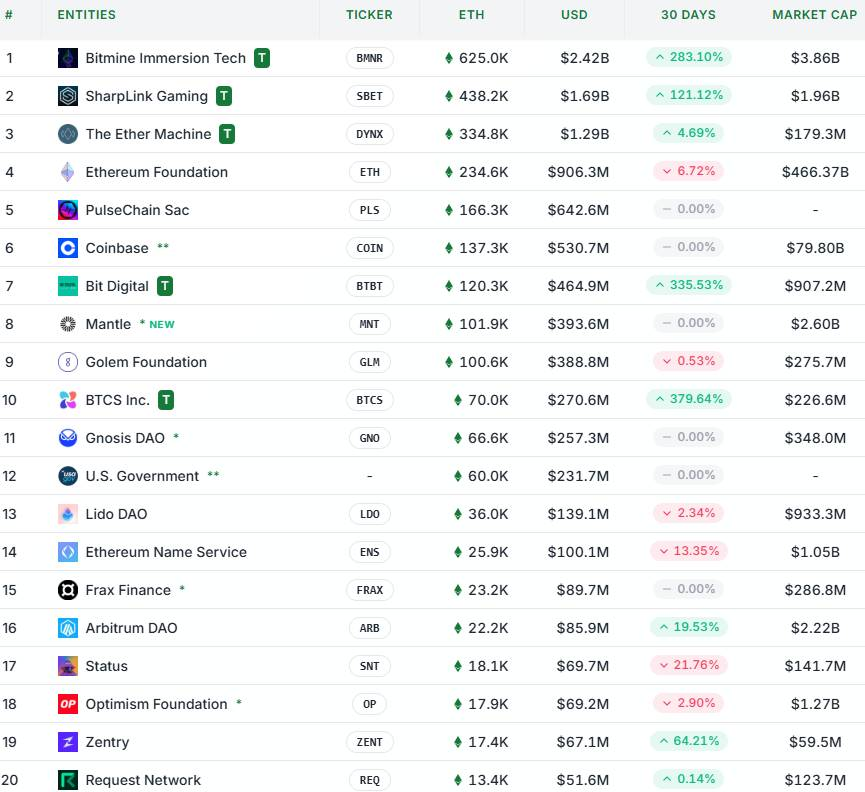Click the MNT ticker pill
The width and height of the screenshot is (865, 792).
coord(370,324)
